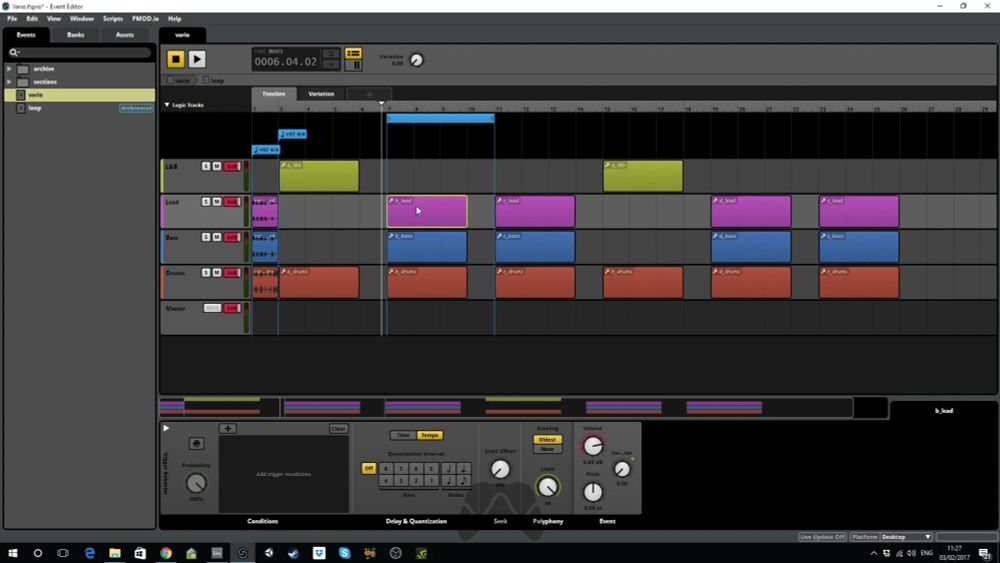Select the b_lead instrument on Lead track

coord(427,211)
